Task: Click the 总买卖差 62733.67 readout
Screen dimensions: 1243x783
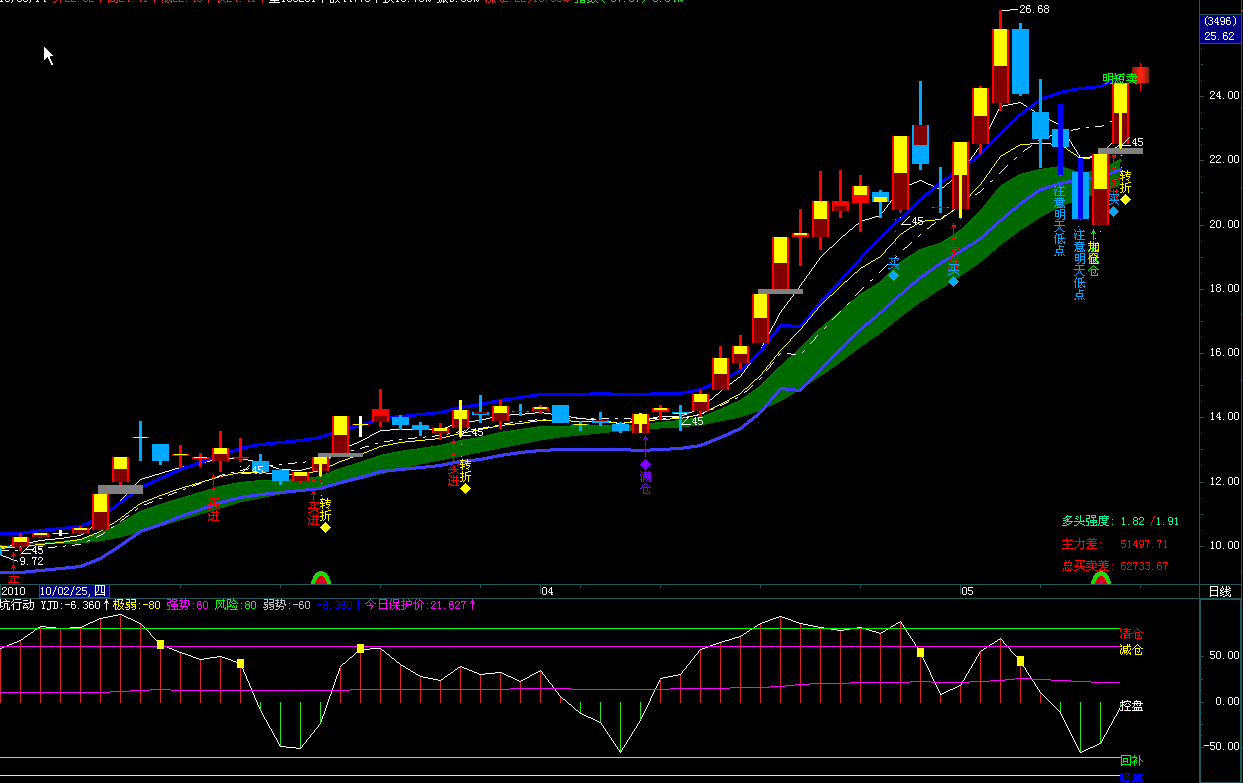Action: (x=1115, y=566)
